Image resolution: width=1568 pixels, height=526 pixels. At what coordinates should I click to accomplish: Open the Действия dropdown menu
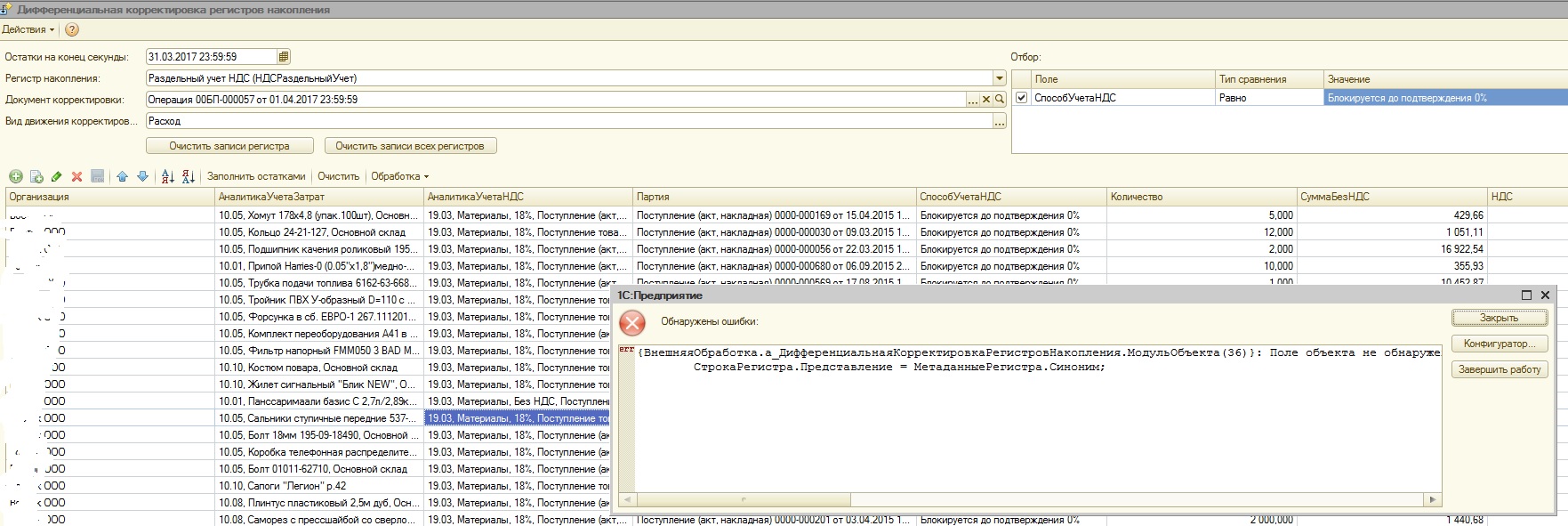coord(28,29)
